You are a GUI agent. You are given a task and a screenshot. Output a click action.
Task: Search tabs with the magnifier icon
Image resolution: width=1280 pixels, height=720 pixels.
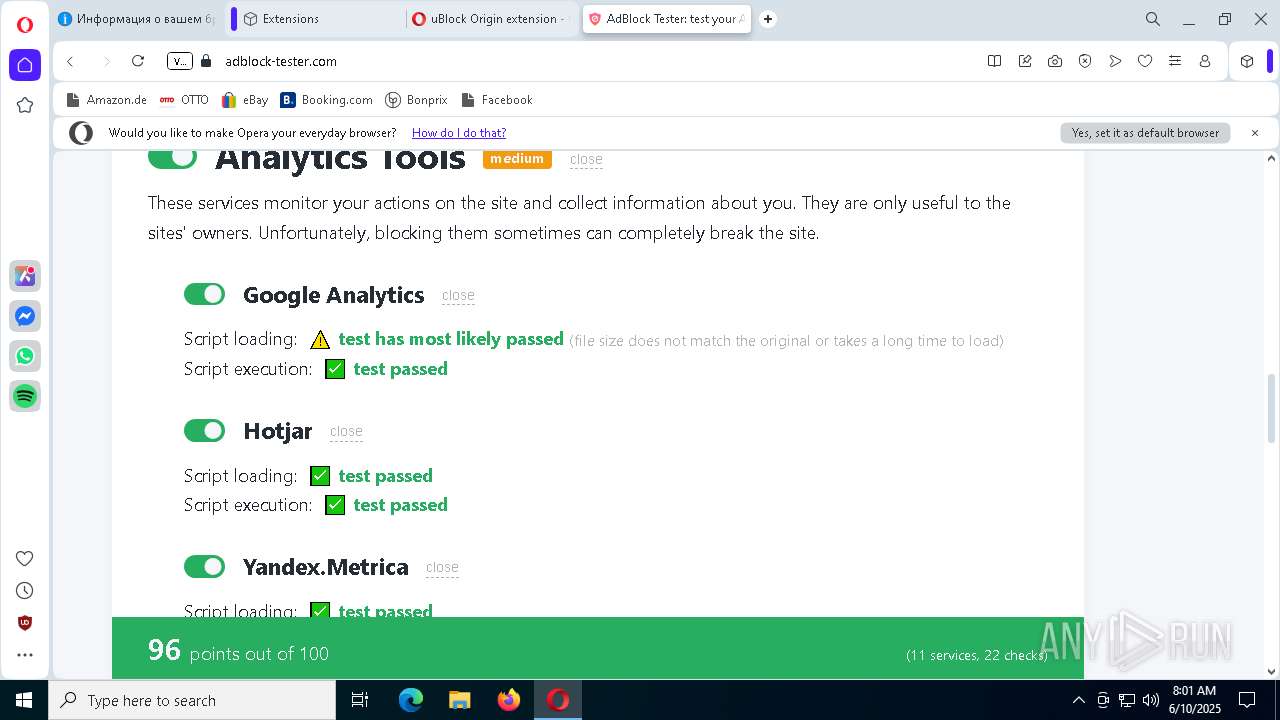pos(1153,19)
